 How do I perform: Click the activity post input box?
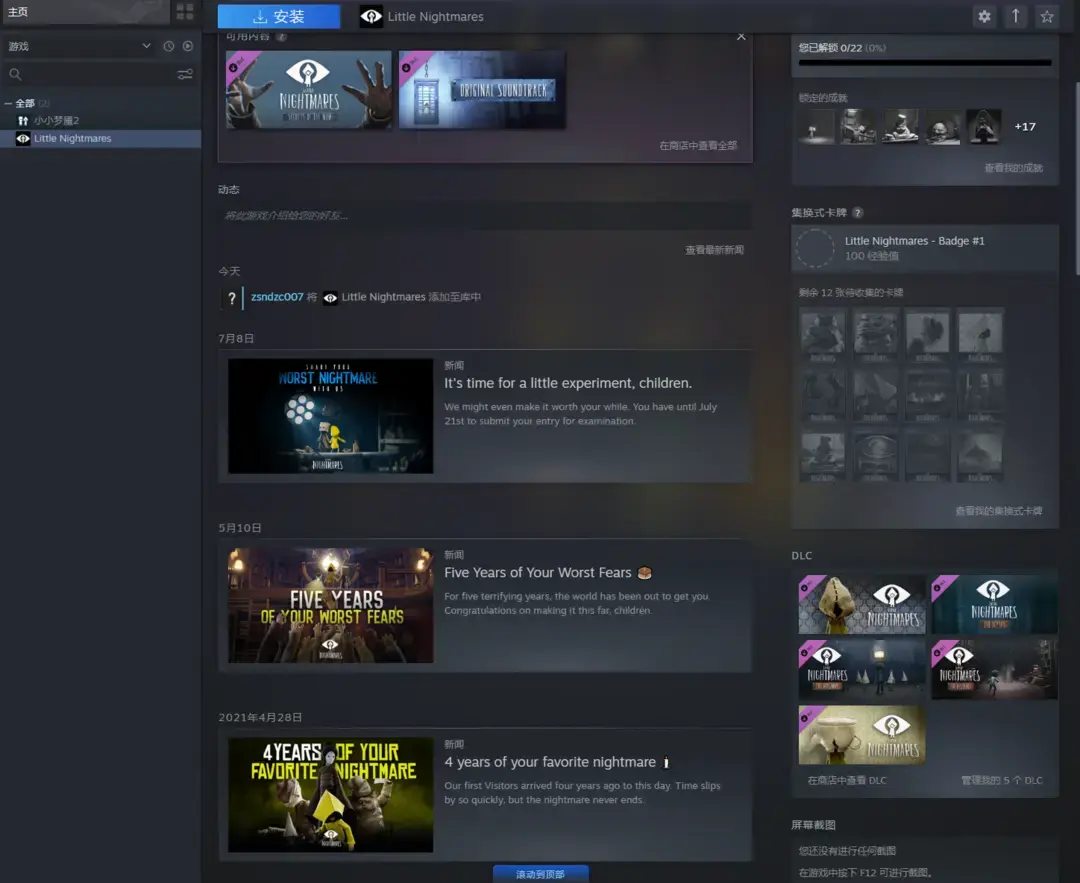(x=485, y=216)
